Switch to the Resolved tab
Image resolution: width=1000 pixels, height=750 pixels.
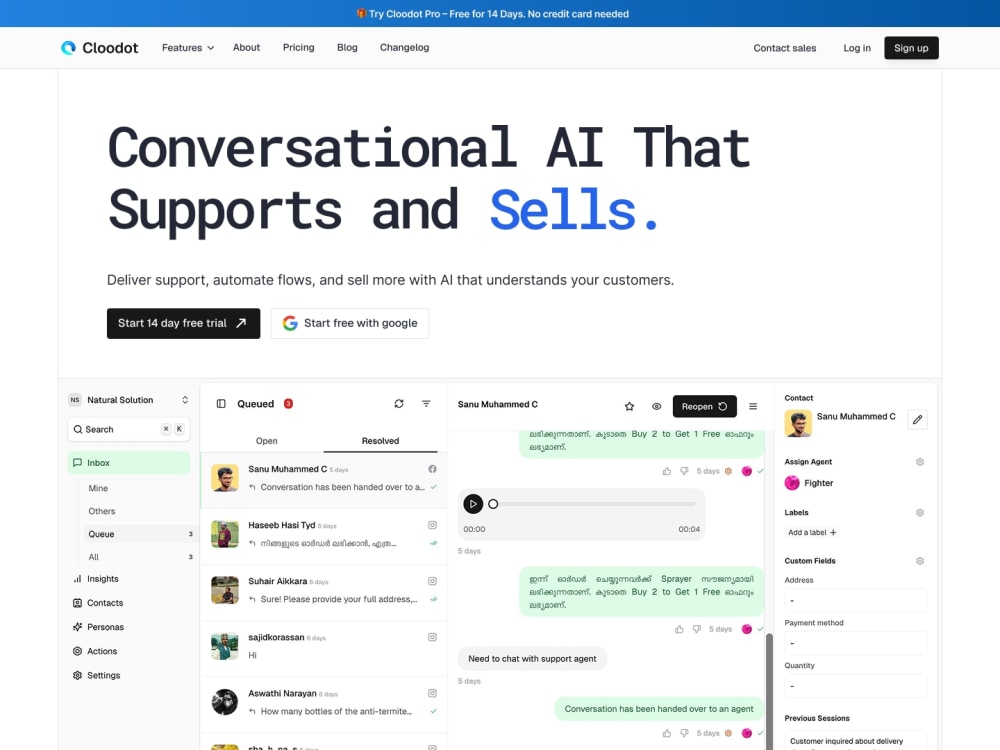[380, 441]
